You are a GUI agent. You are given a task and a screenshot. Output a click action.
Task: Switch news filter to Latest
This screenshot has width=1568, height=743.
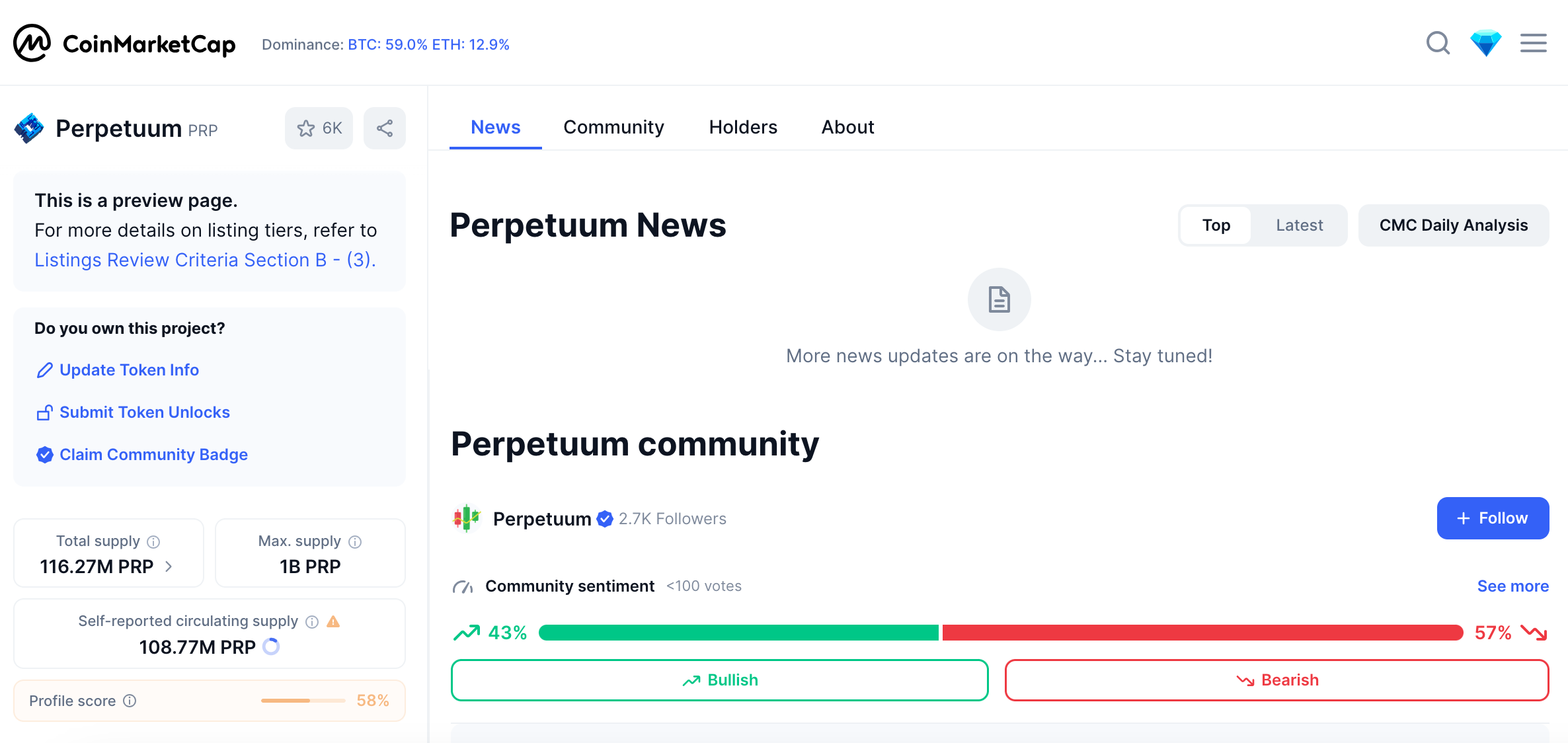click(x=1299, y=225)
